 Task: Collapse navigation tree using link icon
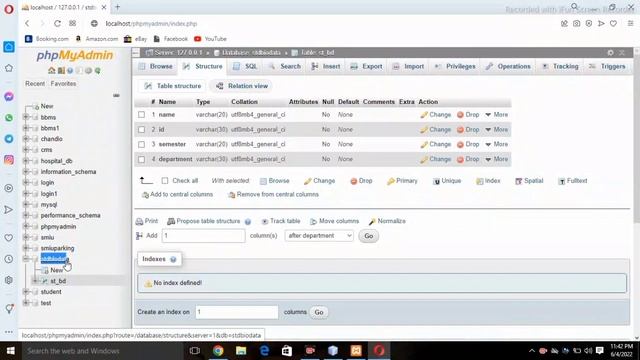tap(116, 95)
